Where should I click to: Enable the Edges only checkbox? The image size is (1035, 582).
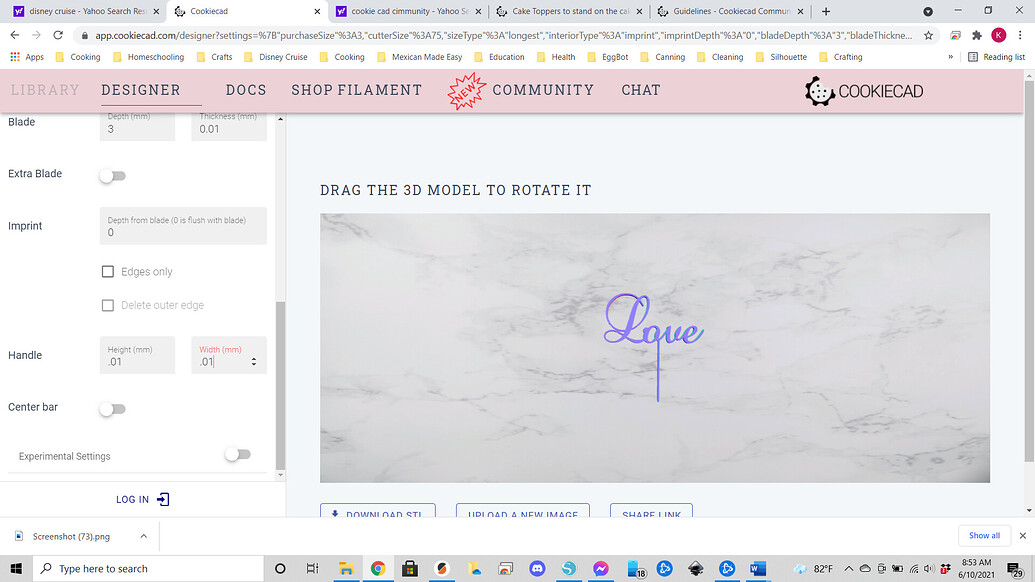click(108, 272)
